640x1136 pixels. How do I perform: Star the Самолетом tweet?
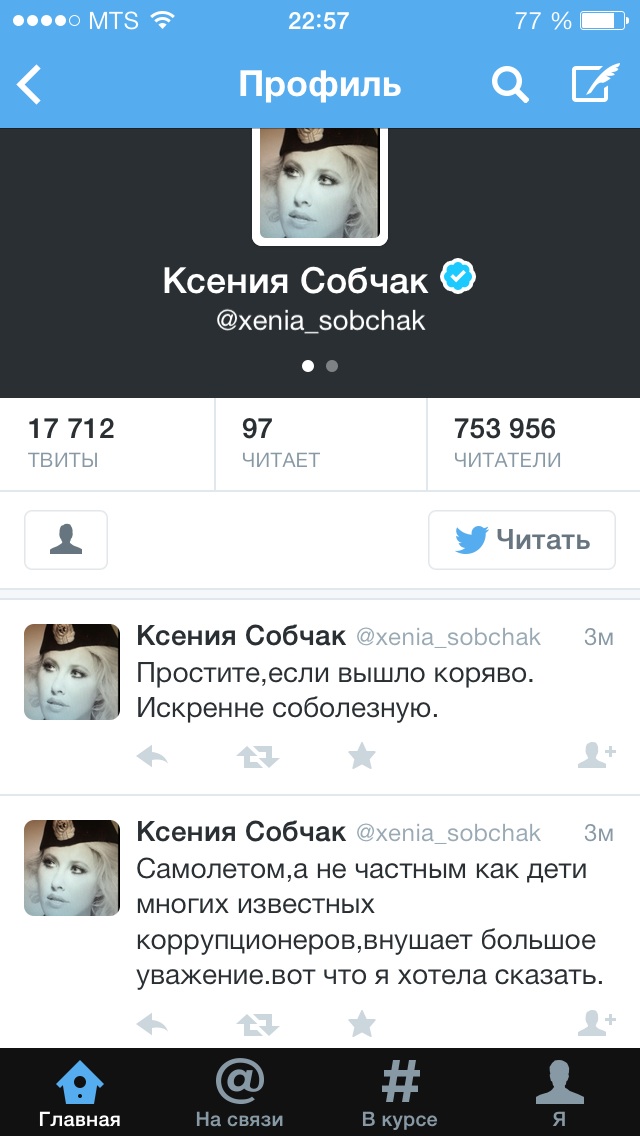[x=362, y=1024]
